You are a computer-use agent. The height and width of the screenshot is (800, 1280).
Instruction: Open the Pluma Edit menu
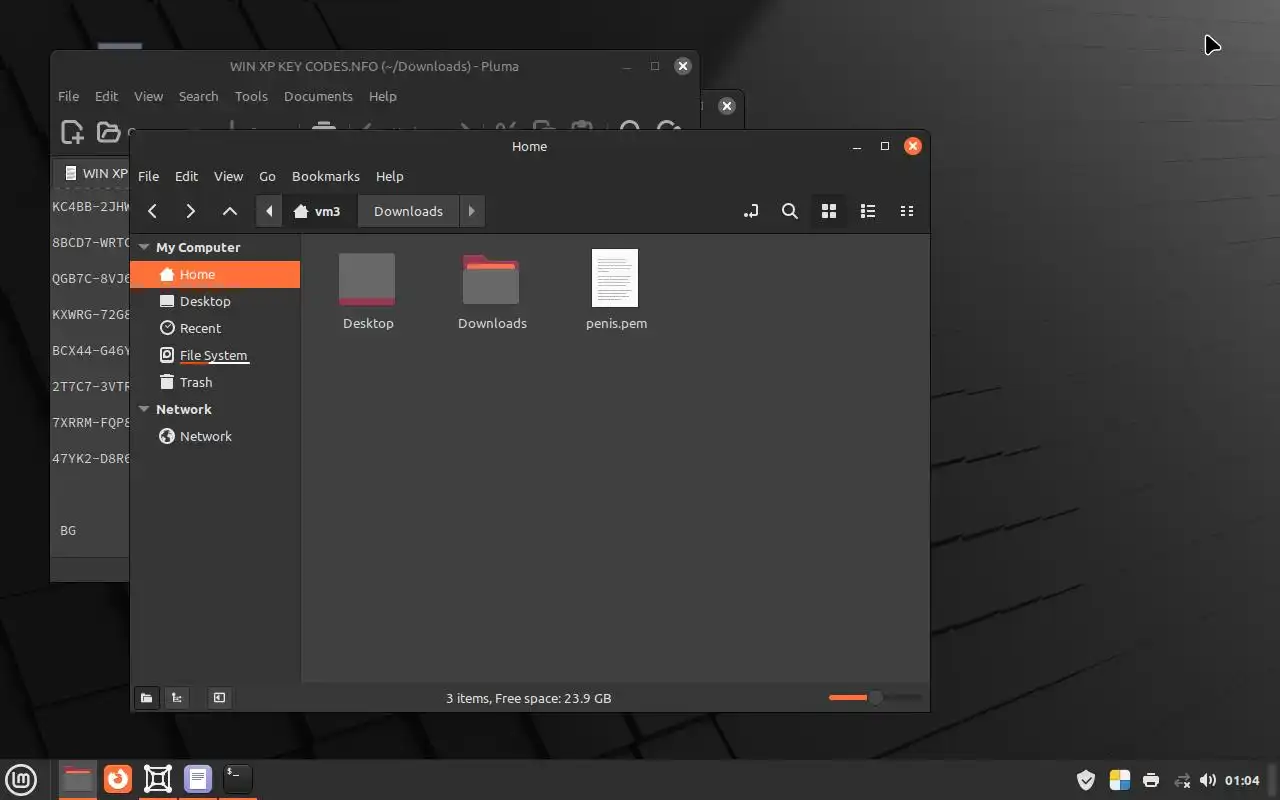[106, 96]
